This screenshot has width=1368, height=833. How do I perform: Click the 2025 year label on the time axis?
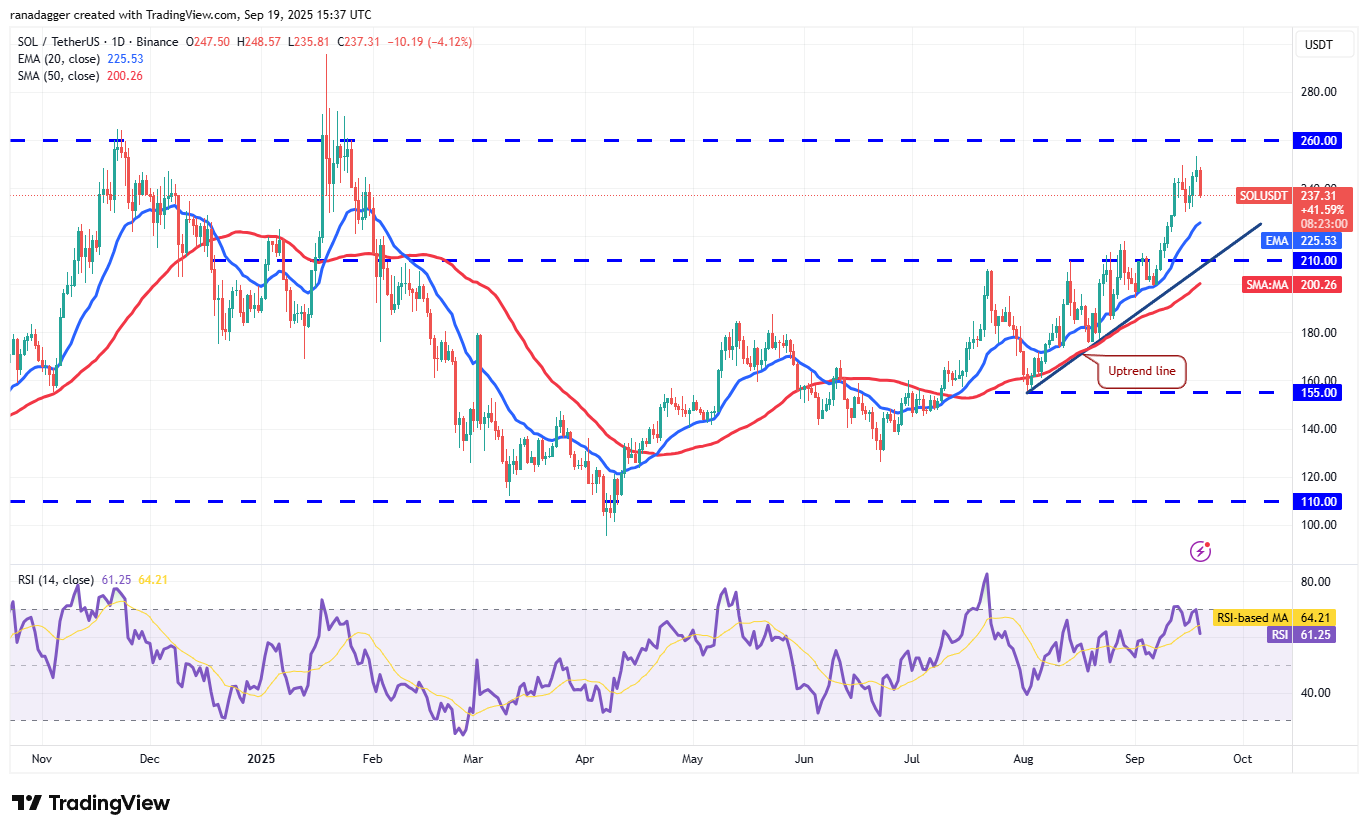pyautogui.click(x=261, y=759)
